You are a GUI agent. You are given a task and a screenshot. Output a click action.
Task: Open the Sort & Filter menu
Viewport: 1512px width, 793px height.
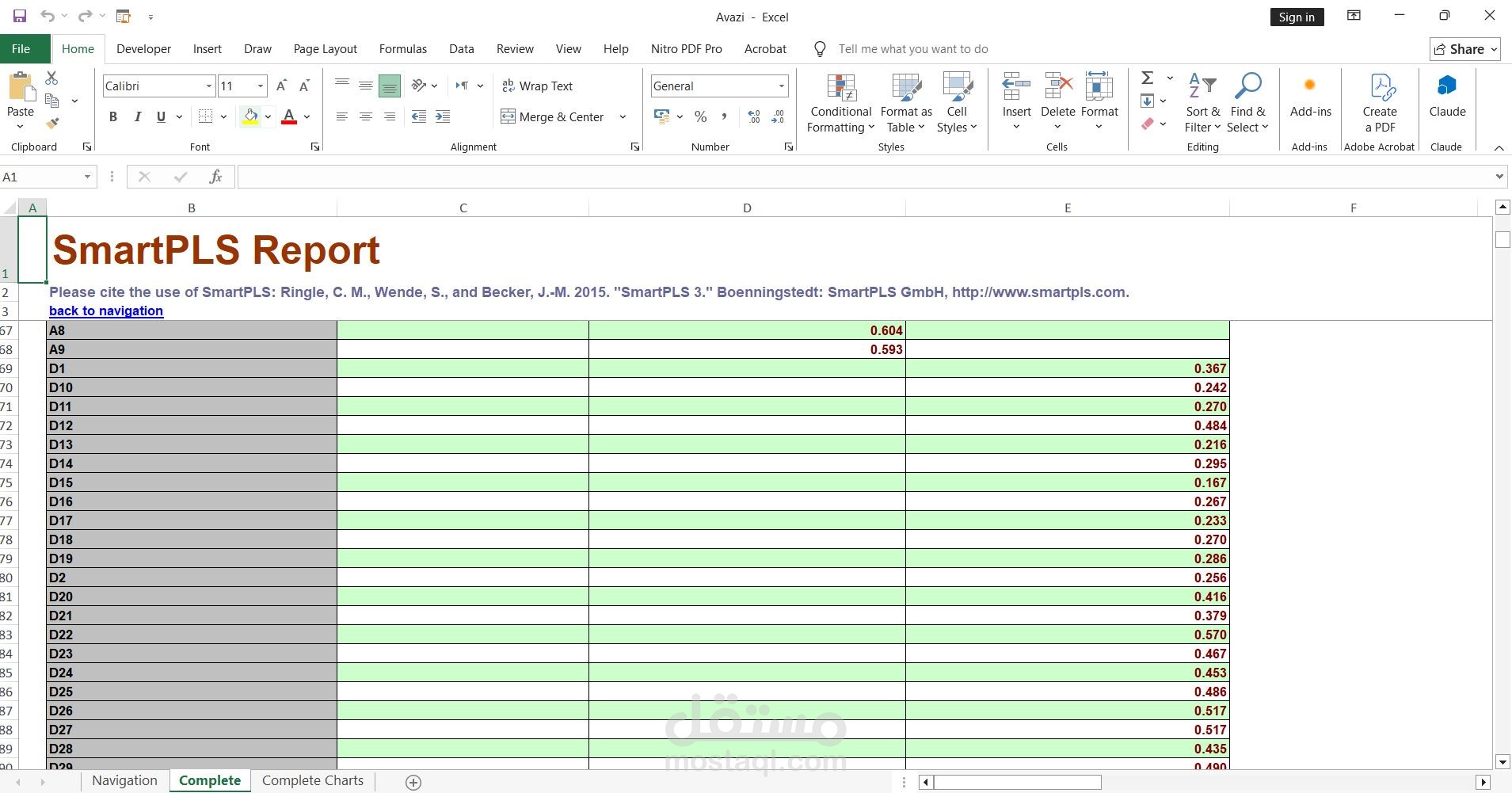1202,103
